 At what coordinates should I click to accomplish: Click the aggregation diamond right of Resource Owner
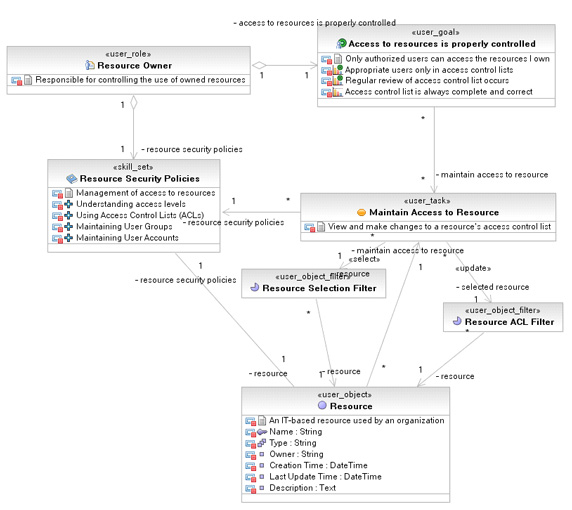(259, 65)
